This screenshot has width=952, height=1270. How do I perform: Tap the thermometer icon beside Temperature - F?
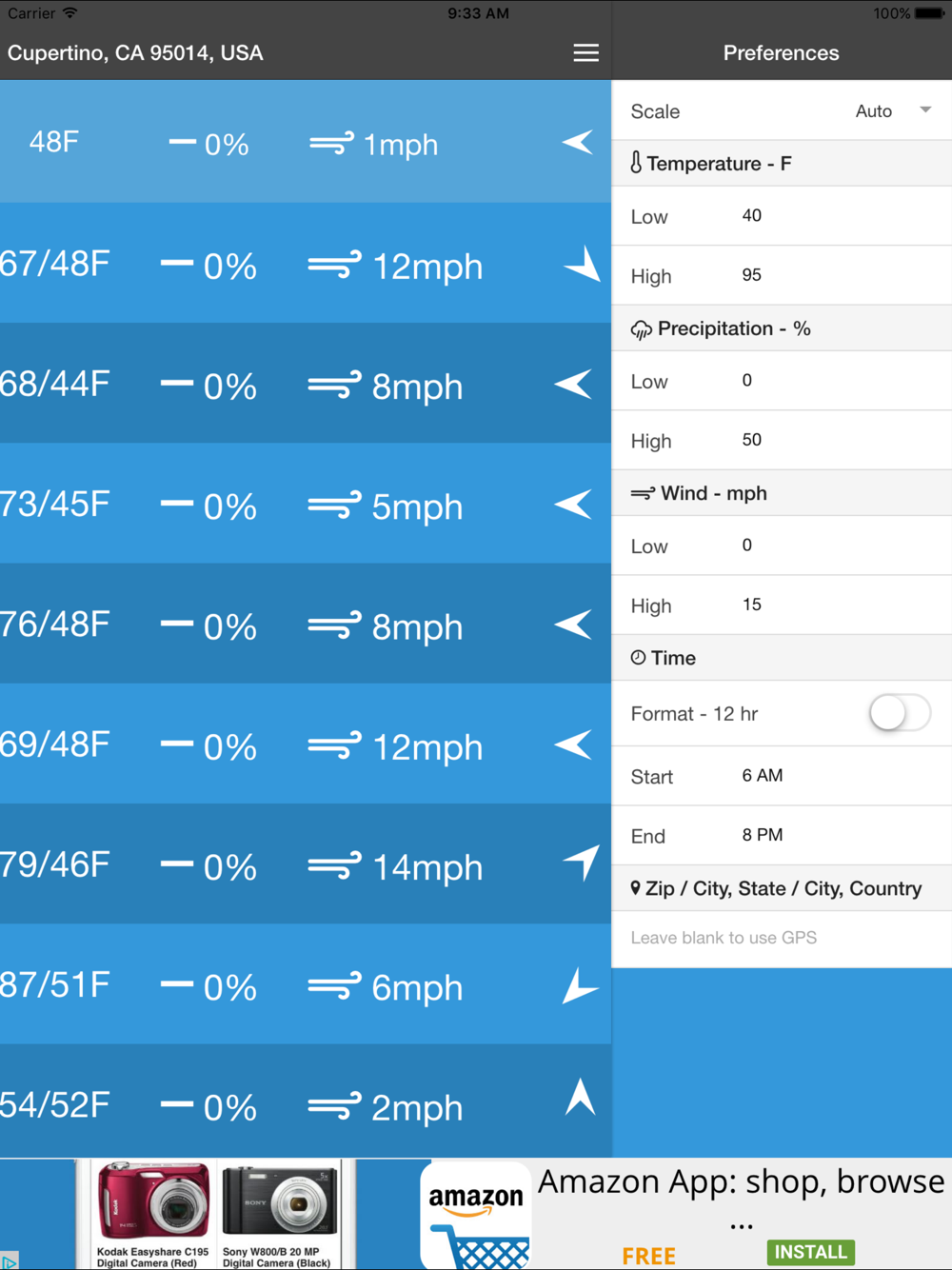636,163
